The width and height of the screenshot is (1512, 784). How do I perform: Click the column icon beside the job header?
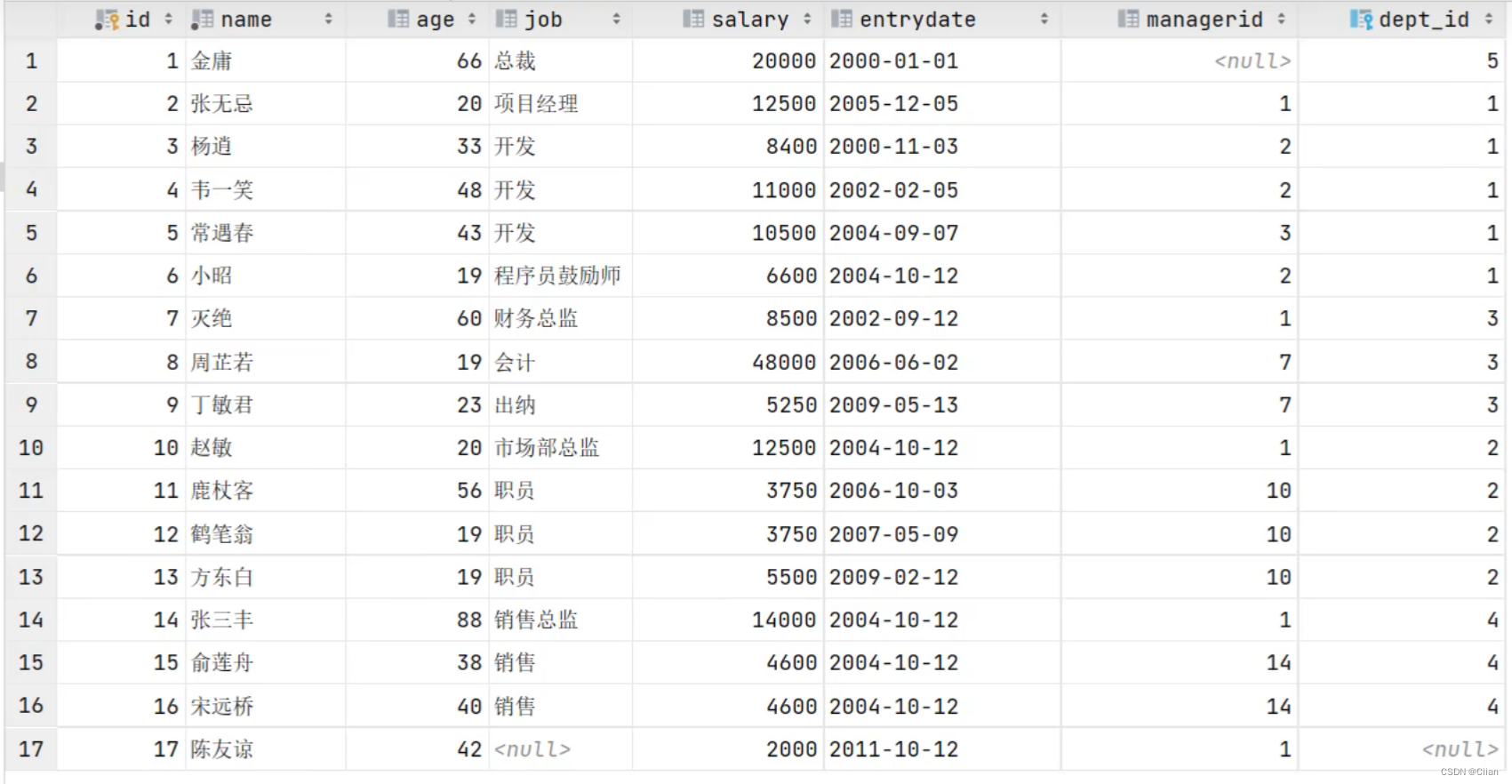[506, 19]
